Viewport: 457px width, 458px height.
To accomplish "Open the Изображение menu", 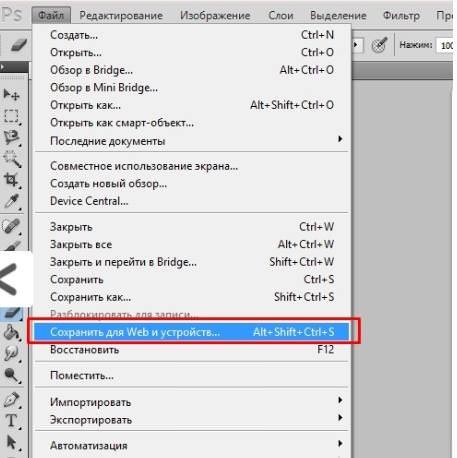I will 215,15.
